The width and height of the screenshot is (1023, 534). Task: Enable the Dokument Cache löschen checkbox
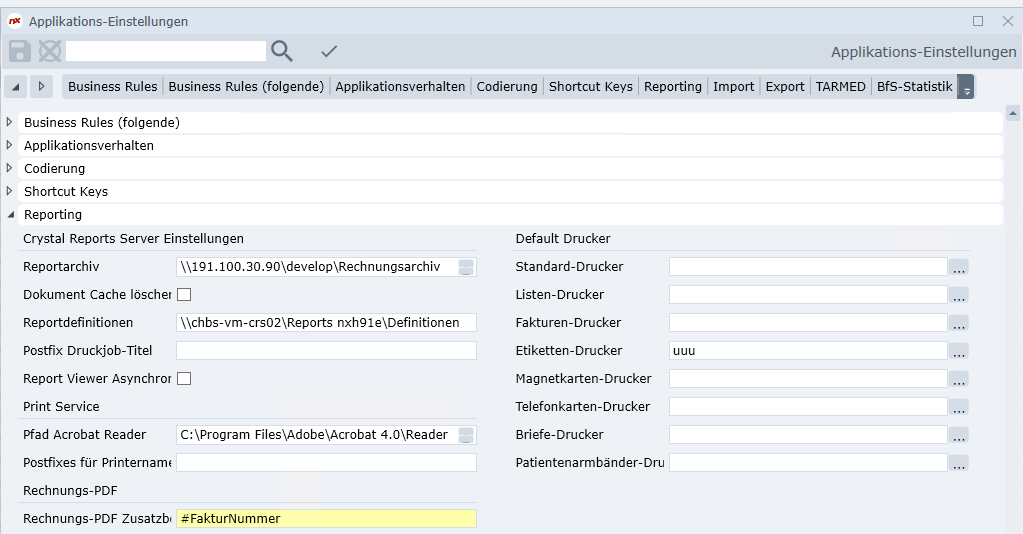click(184, 295)
